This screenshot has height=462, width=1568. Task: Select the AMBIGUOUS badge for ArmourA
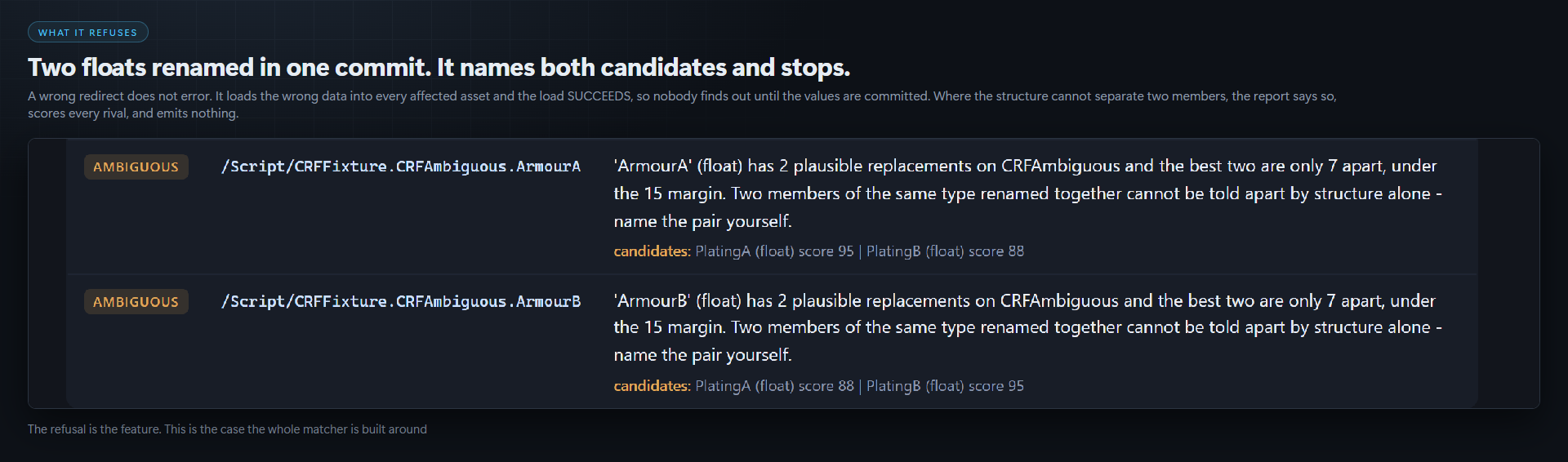136,167
